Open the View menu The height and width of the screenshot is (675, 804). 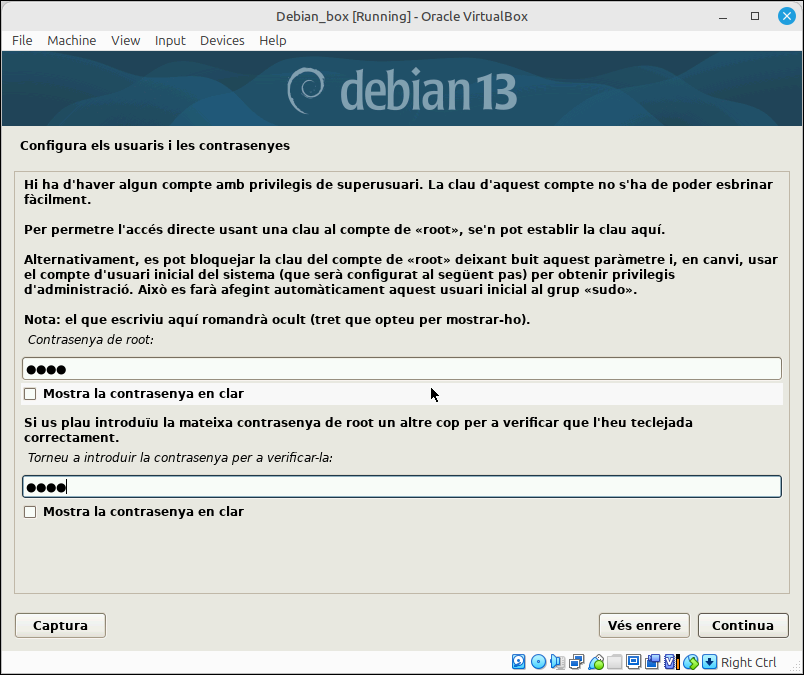tap(126, 41)
